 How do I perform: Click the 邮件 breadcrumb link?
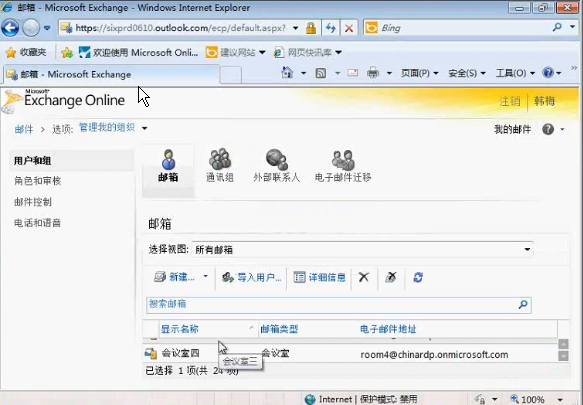tap(24, 129)
